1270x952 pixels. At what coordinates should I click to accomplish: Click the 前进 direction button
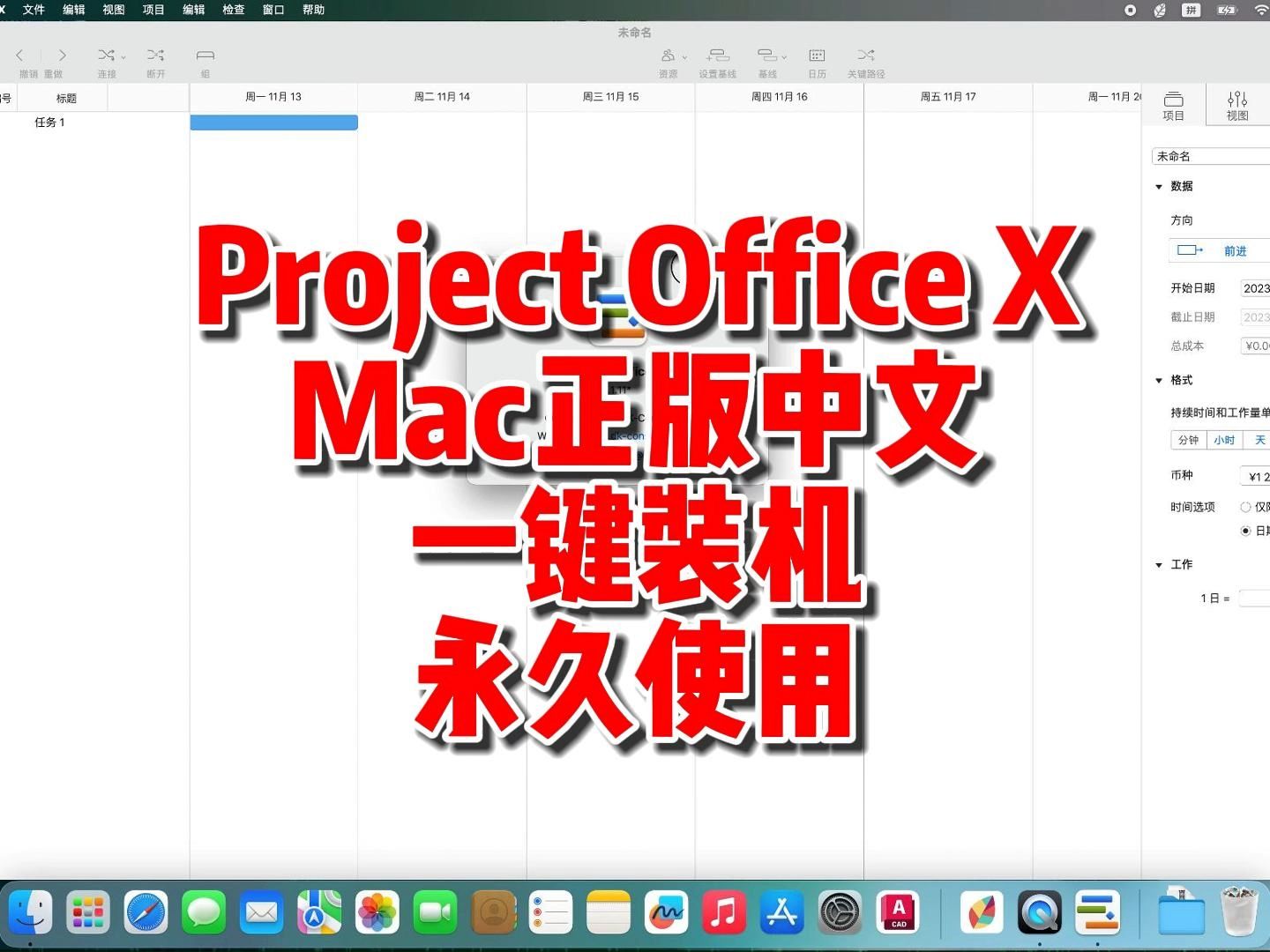pos(1235,250)
